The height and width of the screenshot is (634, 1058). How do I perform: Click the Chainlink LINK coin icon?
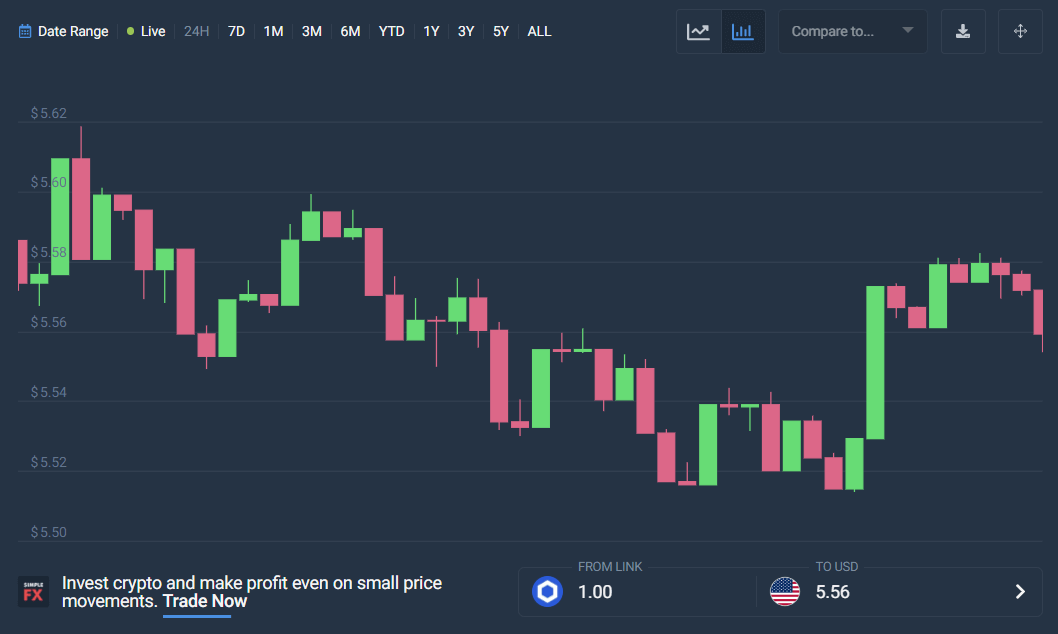coord(547,592)
